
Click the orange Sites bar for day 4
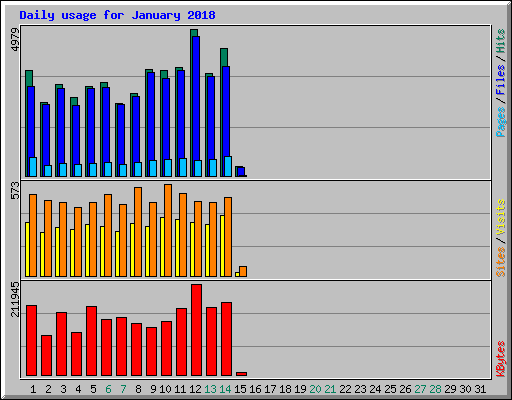click(x=78, y=242)
